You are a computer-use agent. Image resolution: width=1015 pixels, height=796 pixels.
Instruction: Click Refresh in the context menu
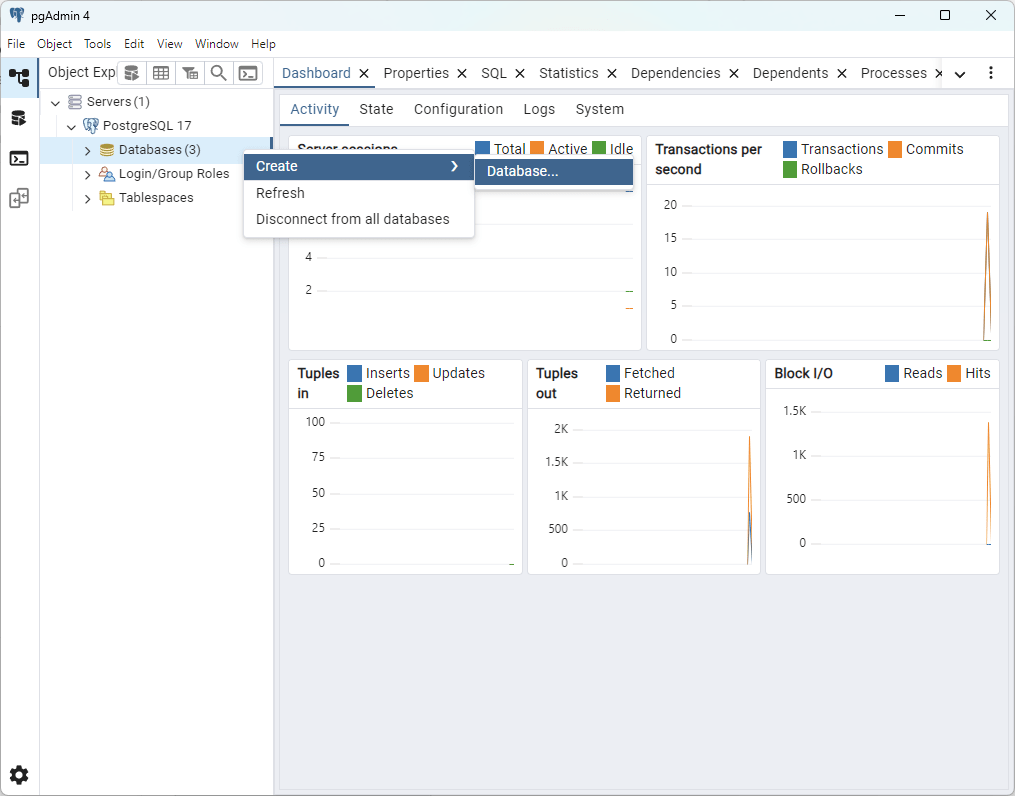280,193
